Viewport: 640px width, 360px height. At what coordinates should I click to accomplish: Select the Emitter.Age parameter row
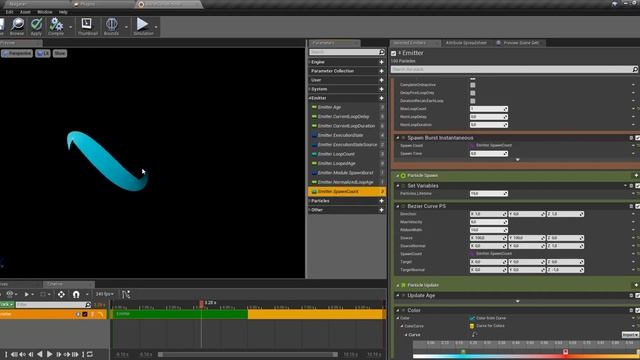click(347, 107)
